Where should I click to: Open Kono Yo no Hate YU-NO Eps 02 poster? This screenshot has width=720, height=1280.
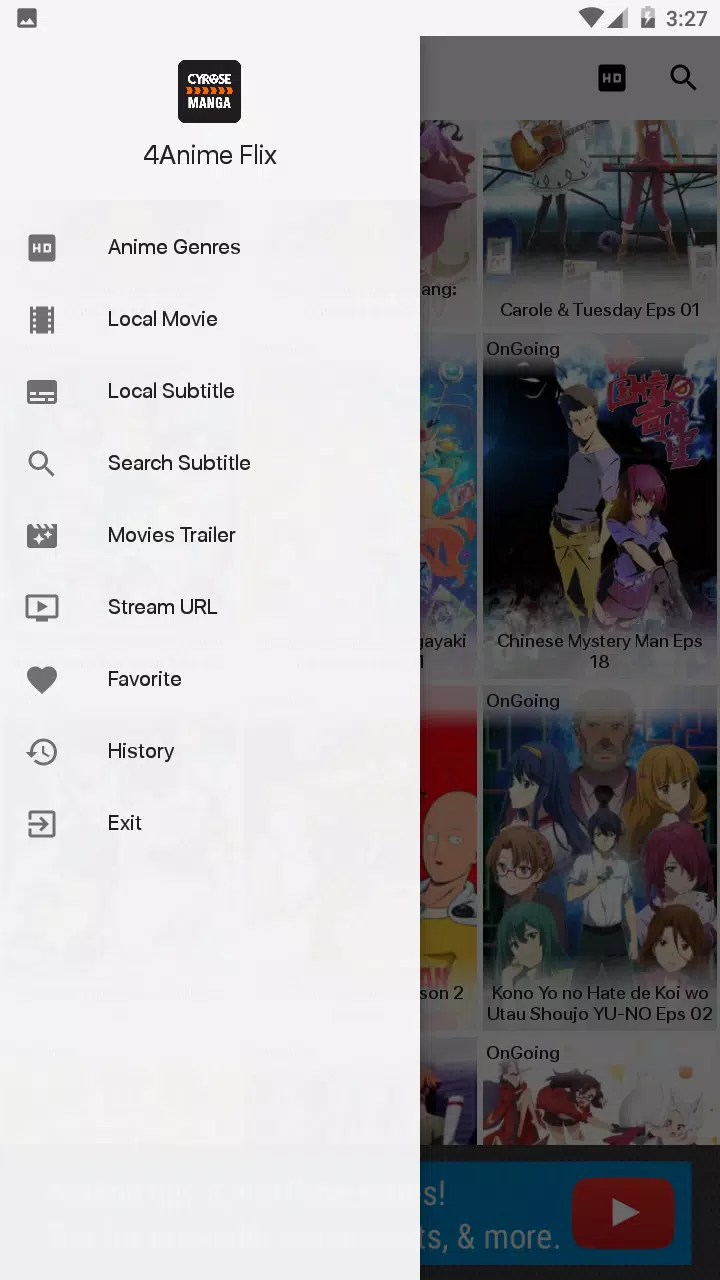click(600, 858)
